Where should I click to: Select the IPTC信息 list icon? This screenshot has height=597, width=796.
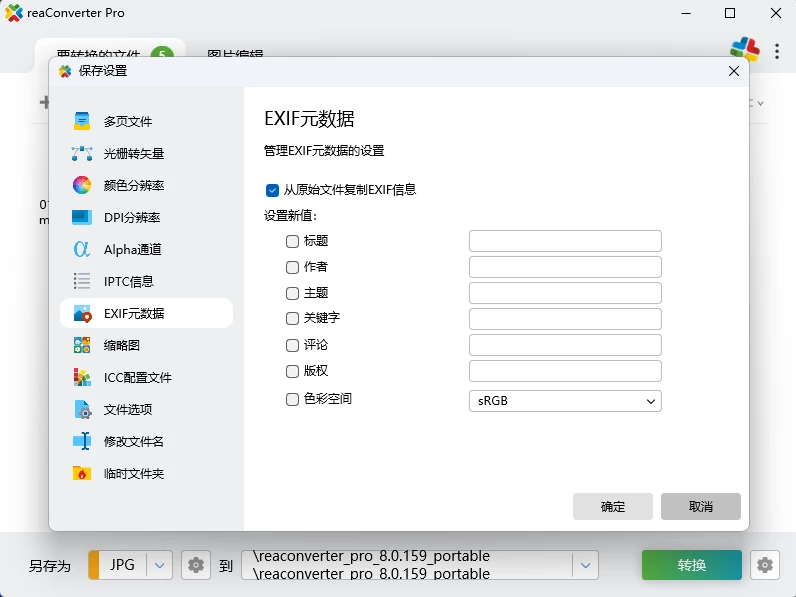point(82,281)
